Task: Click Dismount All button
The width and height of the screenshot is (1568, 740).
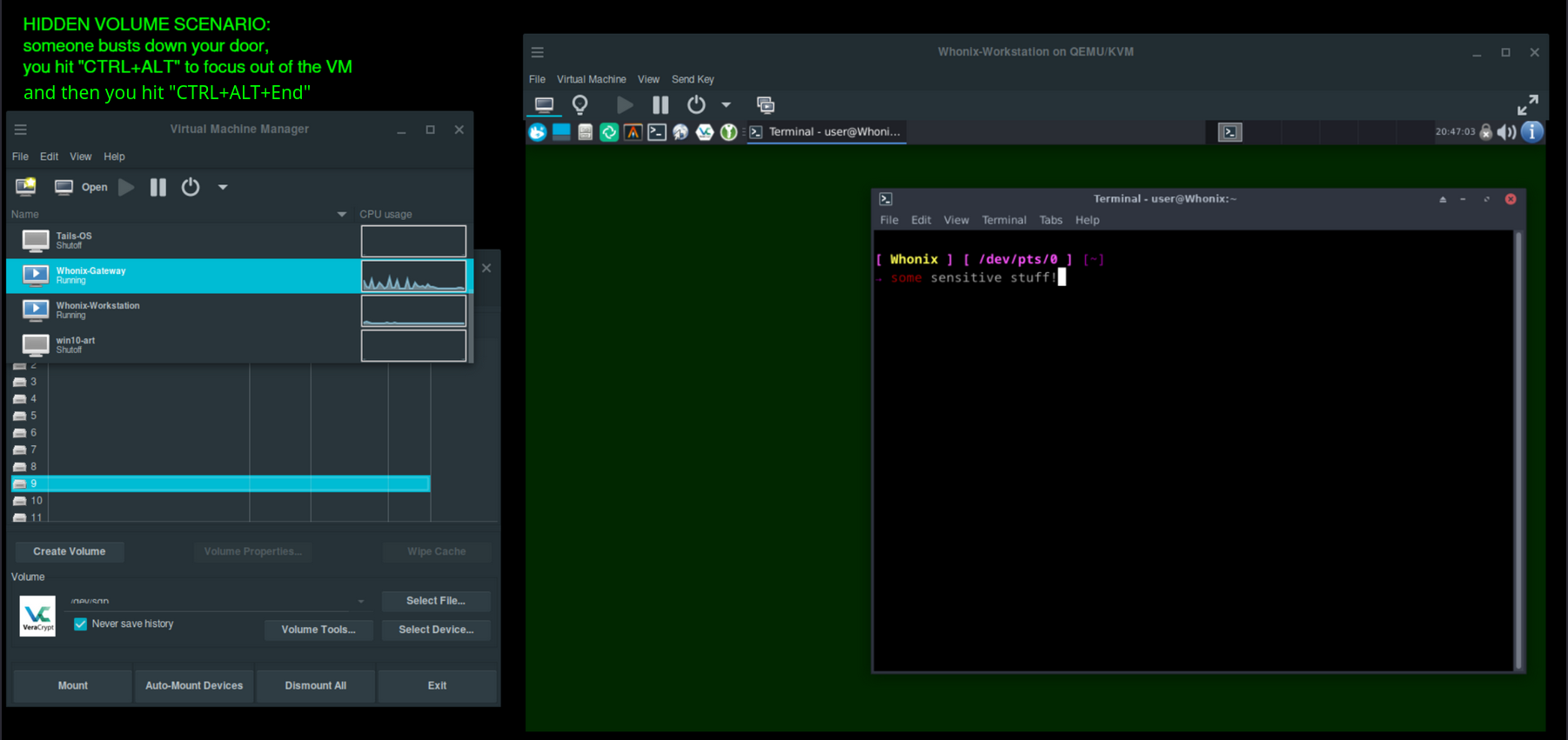Action: 316,685
